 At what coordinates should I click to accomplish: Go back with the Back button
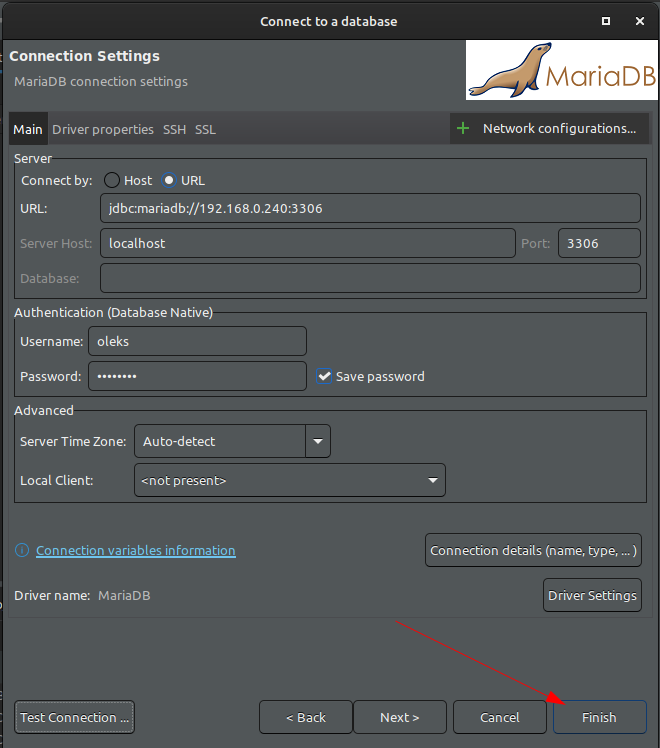[306, 717]
